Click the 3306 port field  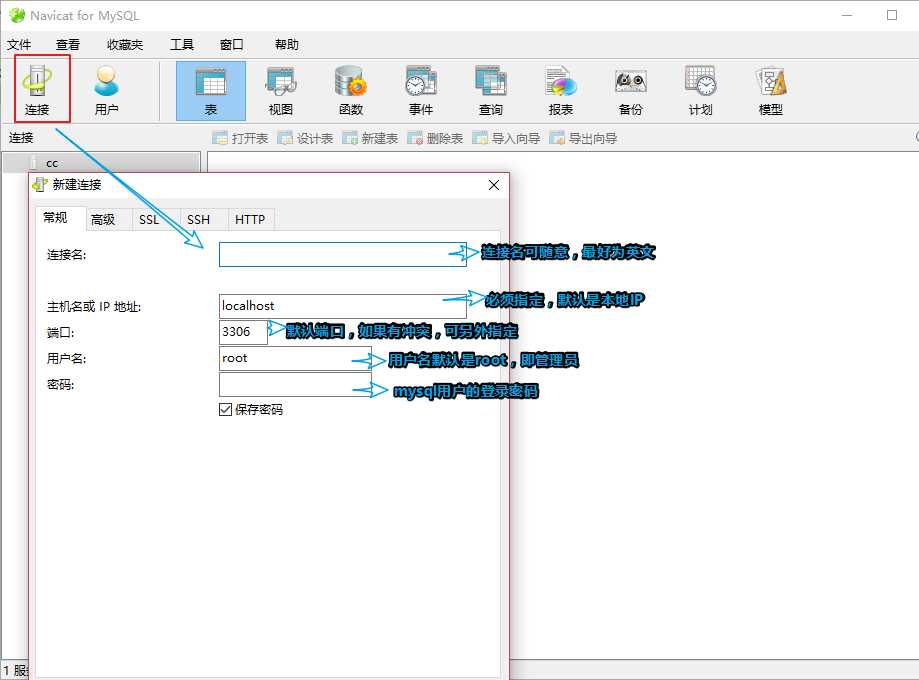pos(243,332)
